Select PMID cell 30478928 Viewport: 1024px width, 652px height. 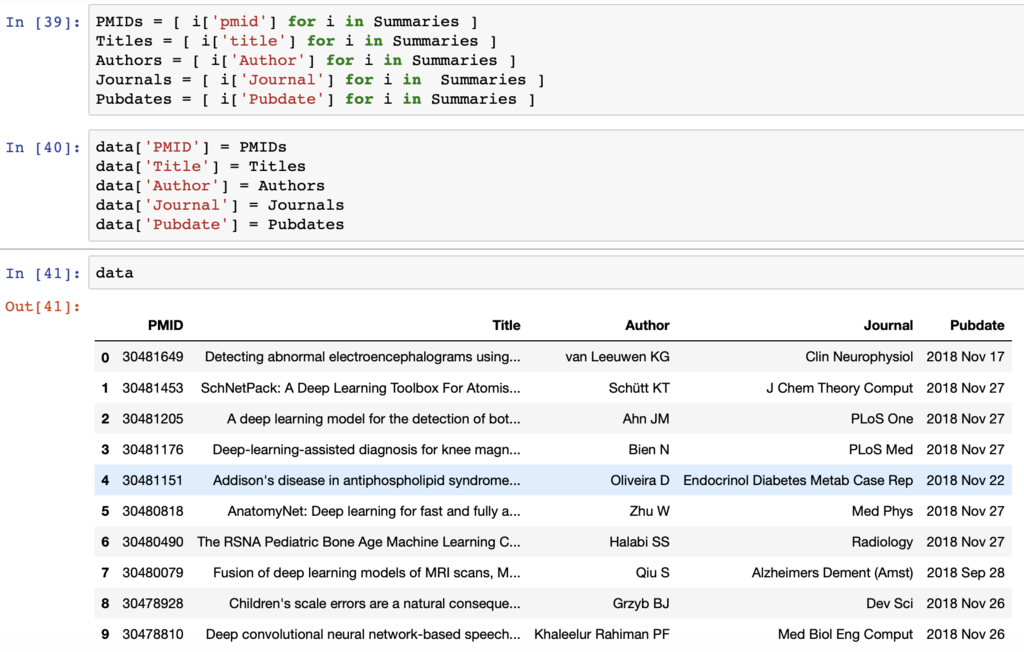pyautogui.click(x=153, y=603)
